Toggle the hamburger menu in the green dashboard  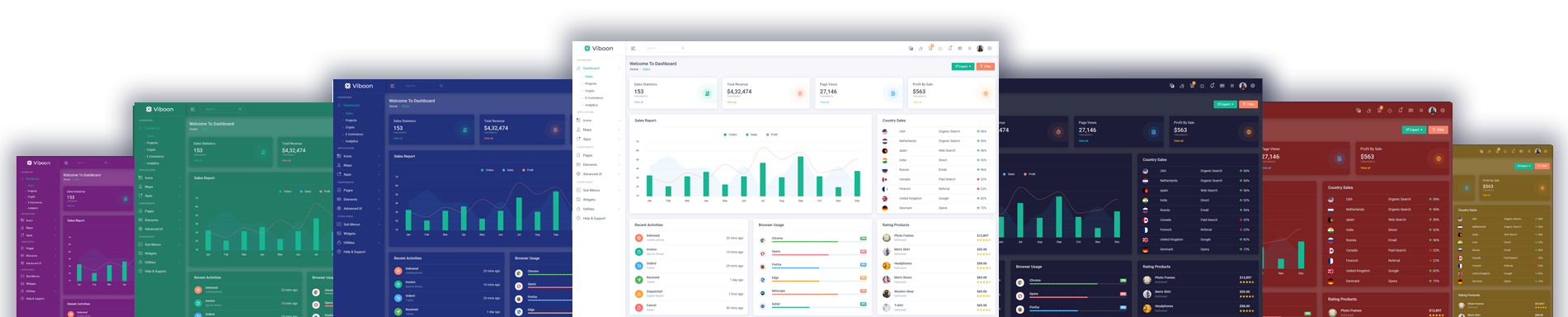click(x=193, y=109)
